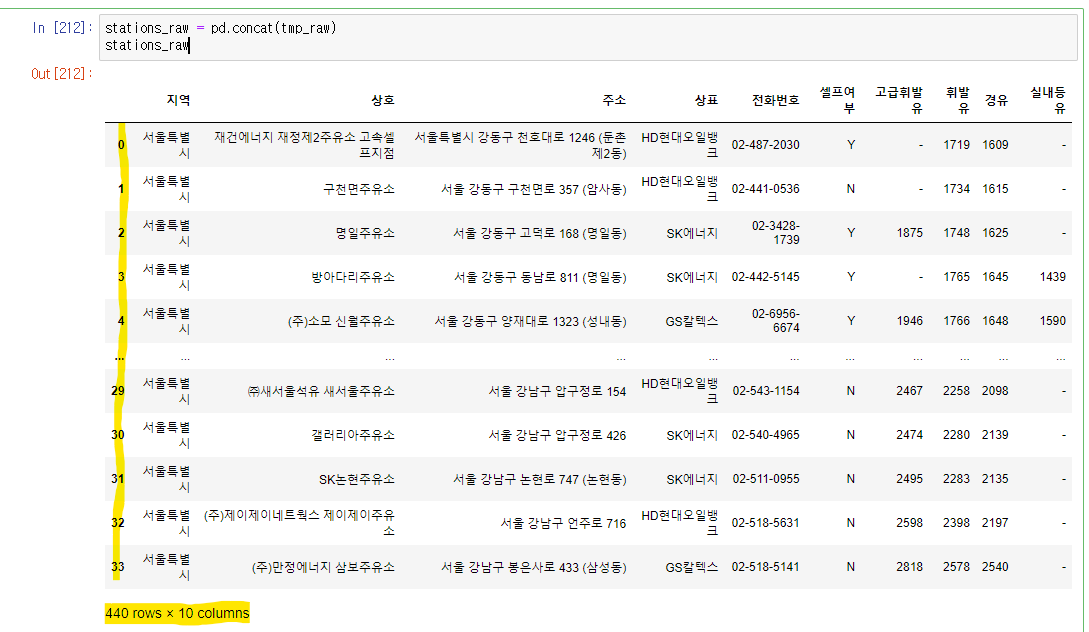This screenshot has height=632, width=1089.
Task: Click the 주소 column header
Action: pos(614,100)
